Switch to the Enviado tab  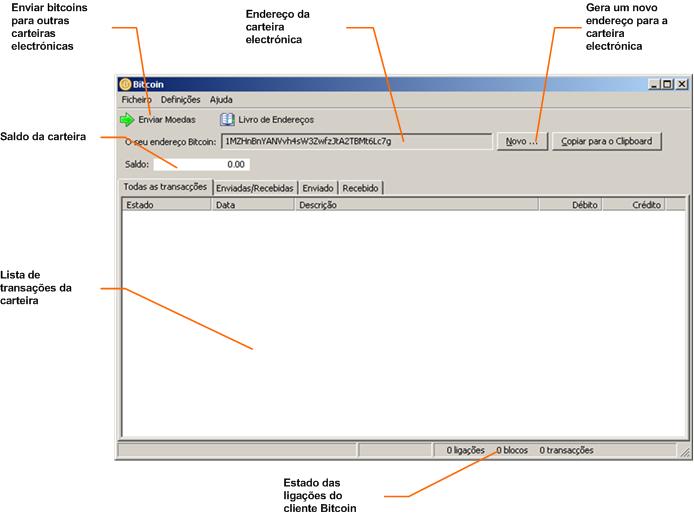coord(318,188)
